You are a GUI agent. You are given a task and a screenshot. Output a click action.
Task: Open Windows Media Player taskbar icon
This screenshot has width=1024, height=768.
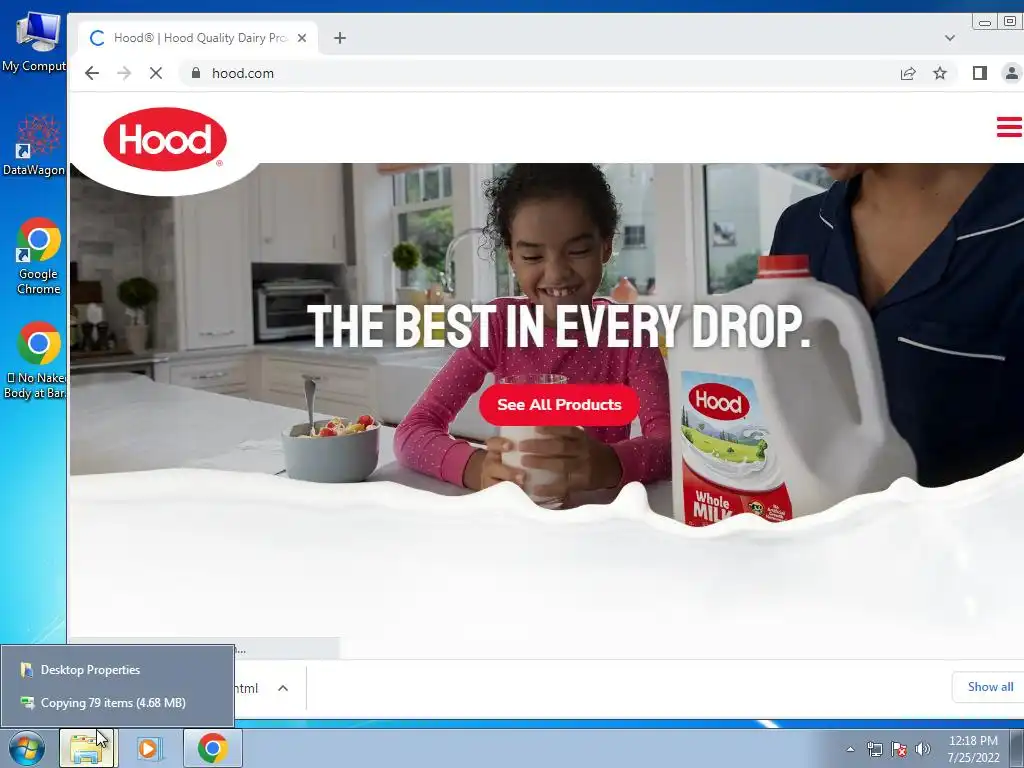pyautogui.click(x=148, y=748)
